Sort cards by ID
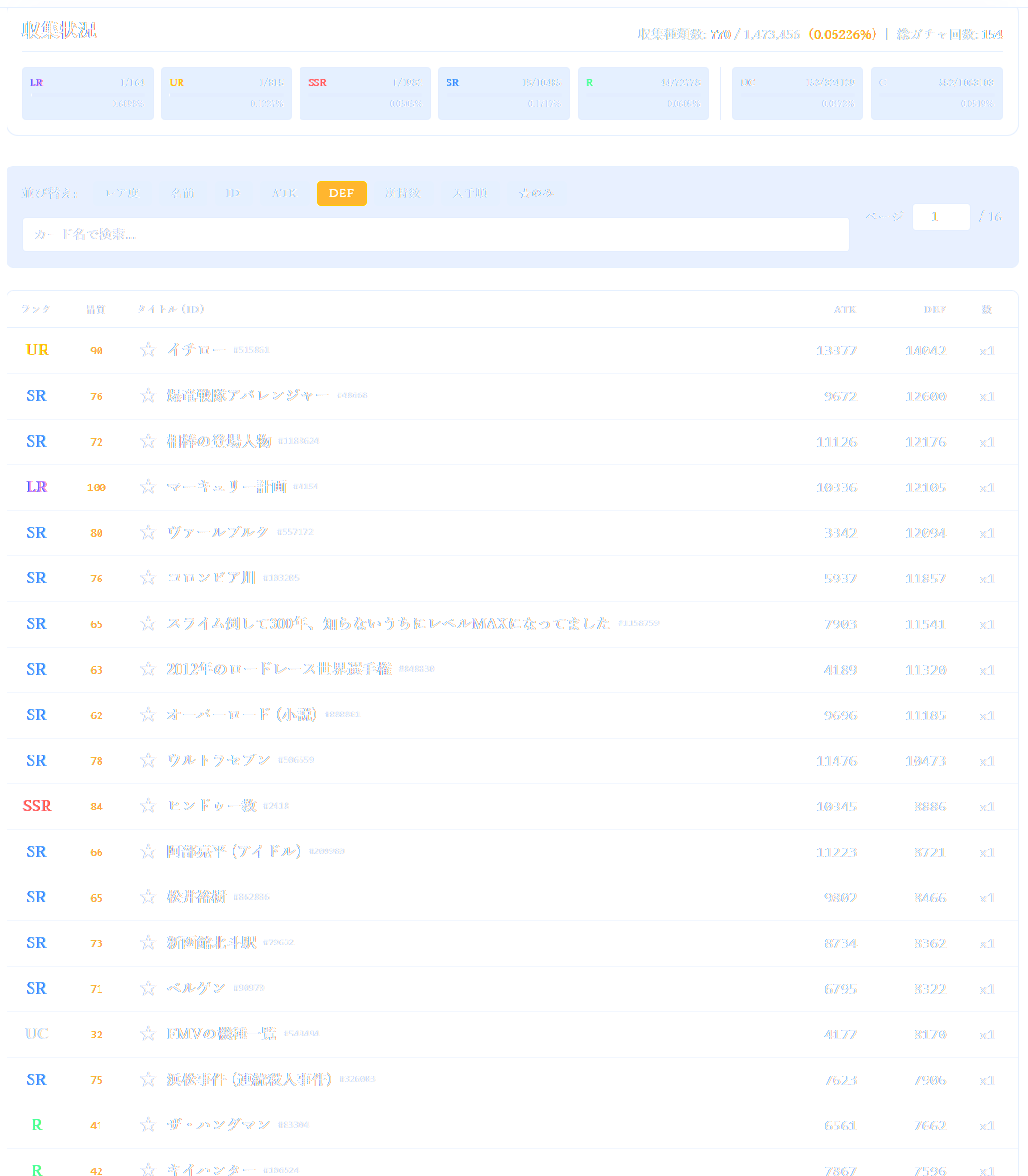Viewport: 1028px width, 1176px height. pyautogui.click(x=234, y=194)
